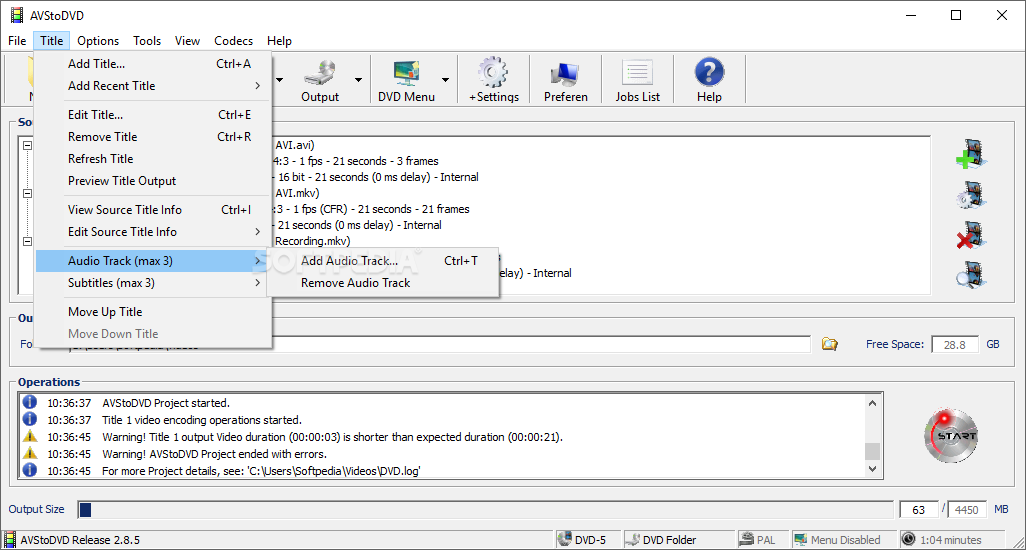Screen dimensions: 1026x550
Task: Open the File menu
Action: click(17, 41)
